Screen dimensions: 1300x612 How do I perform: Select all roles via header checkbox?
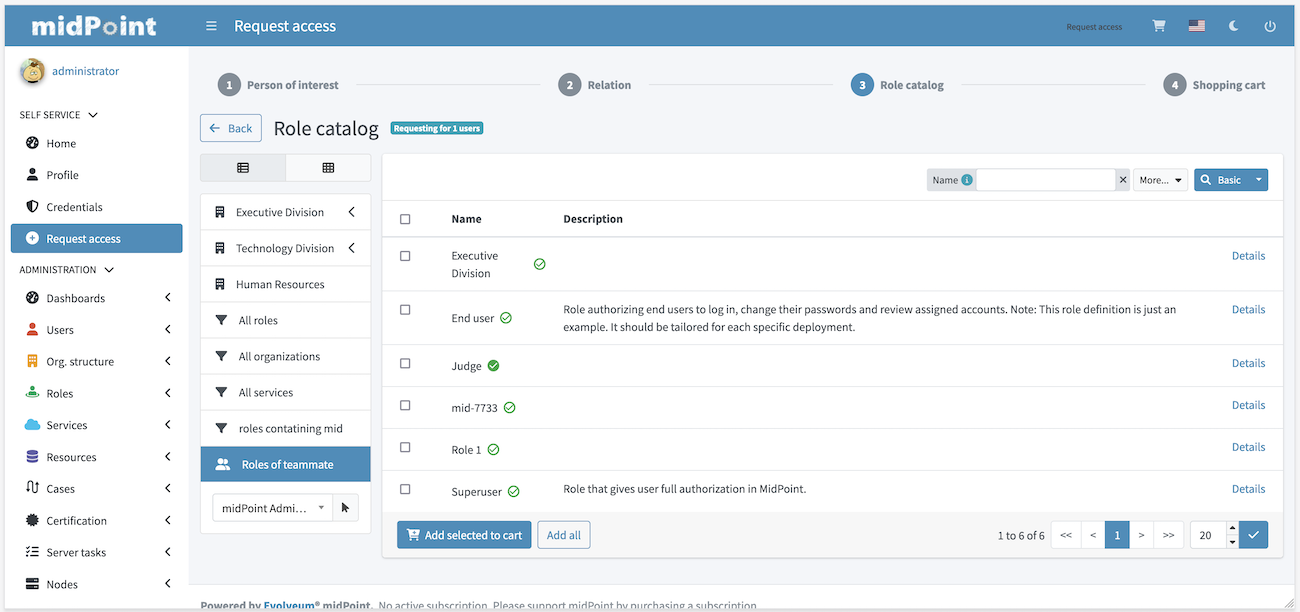(405, 219)
